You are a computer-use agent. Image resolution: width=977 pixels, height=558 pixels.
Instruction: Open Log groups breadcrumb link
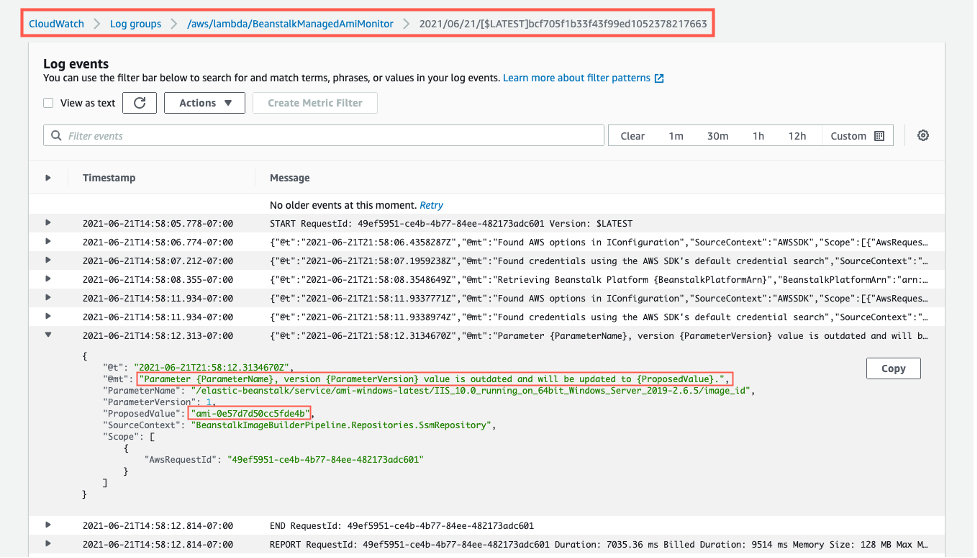click(x=135, y=24)
